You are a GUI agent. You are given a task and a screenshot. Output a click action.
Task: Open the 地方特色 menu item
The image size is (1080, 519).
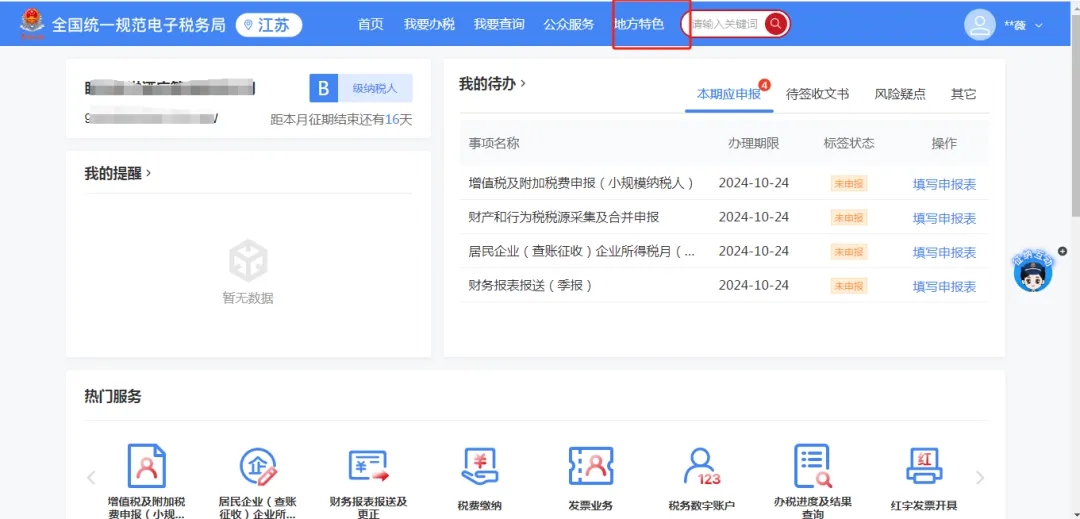638,24
